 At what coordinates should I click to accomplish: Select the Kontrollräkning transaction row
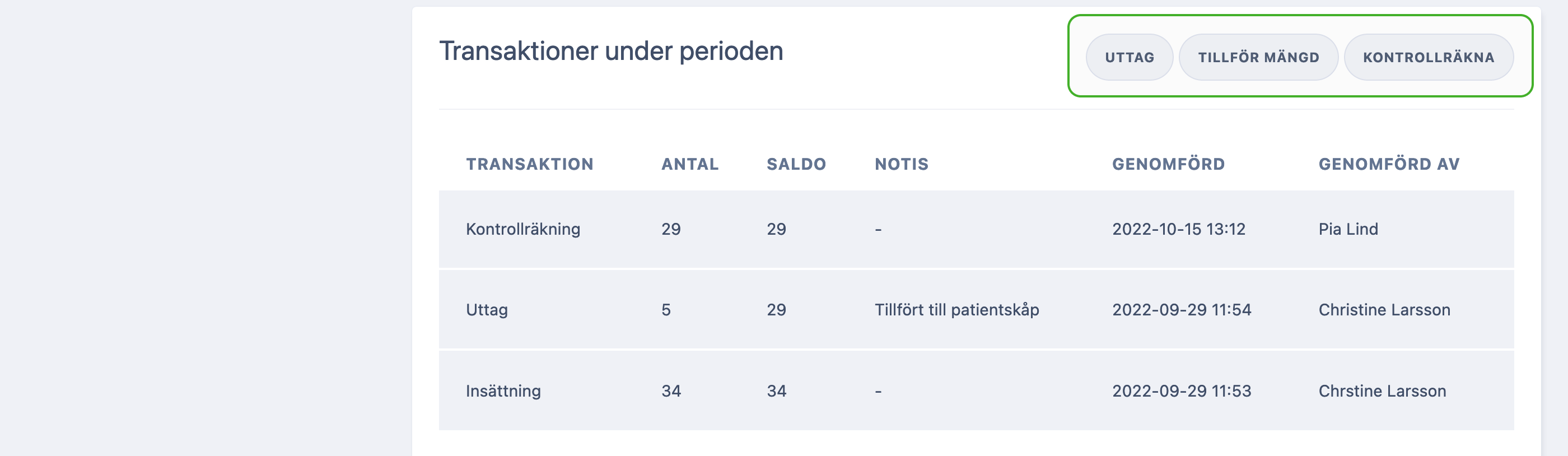click(976, 229)
